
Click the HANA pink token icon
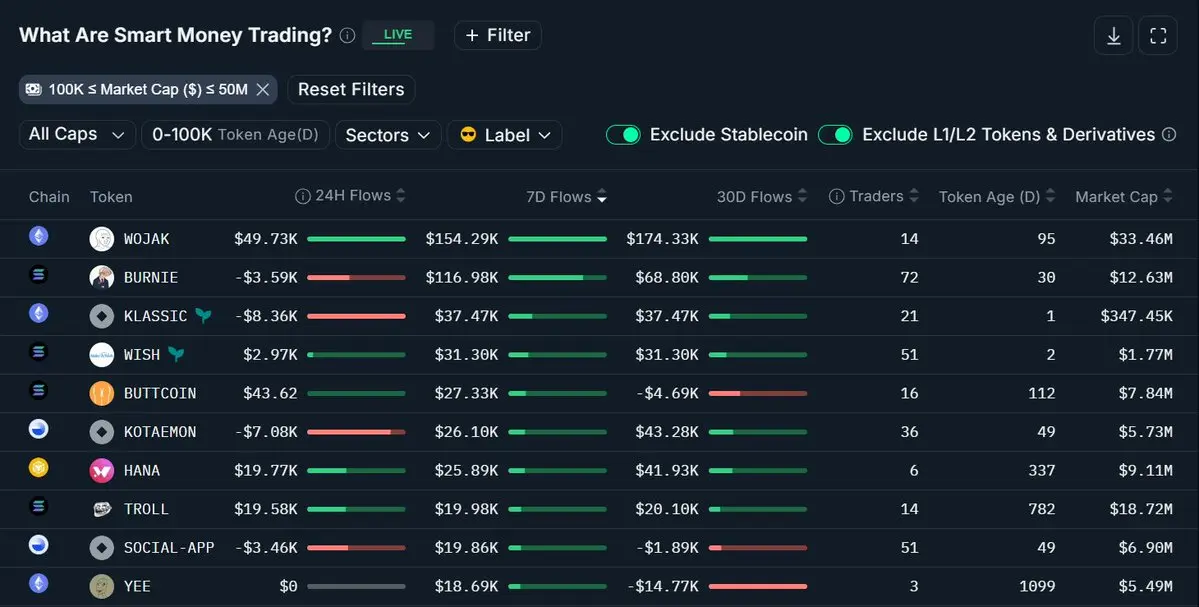pyautogui.click(x=102, y=470)
